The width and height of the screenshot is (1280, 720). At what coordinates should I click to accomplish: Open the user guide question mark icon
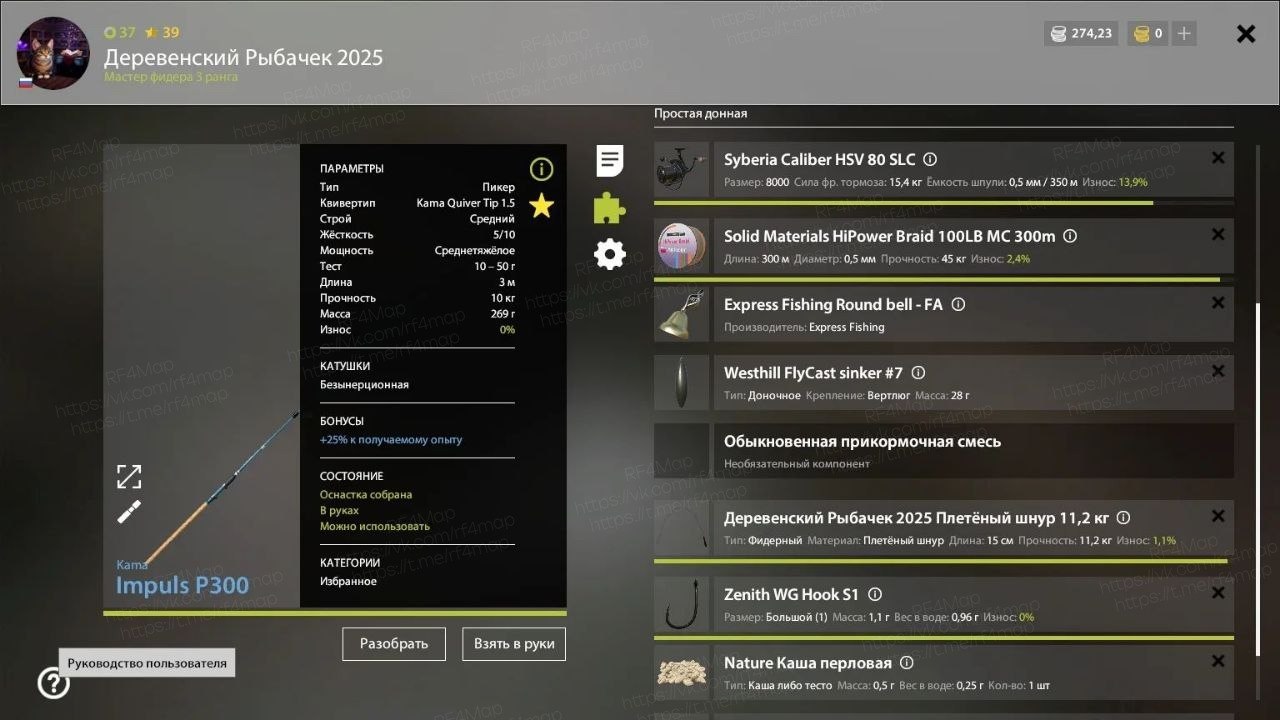pyautogui.click(x=53, y=683)
